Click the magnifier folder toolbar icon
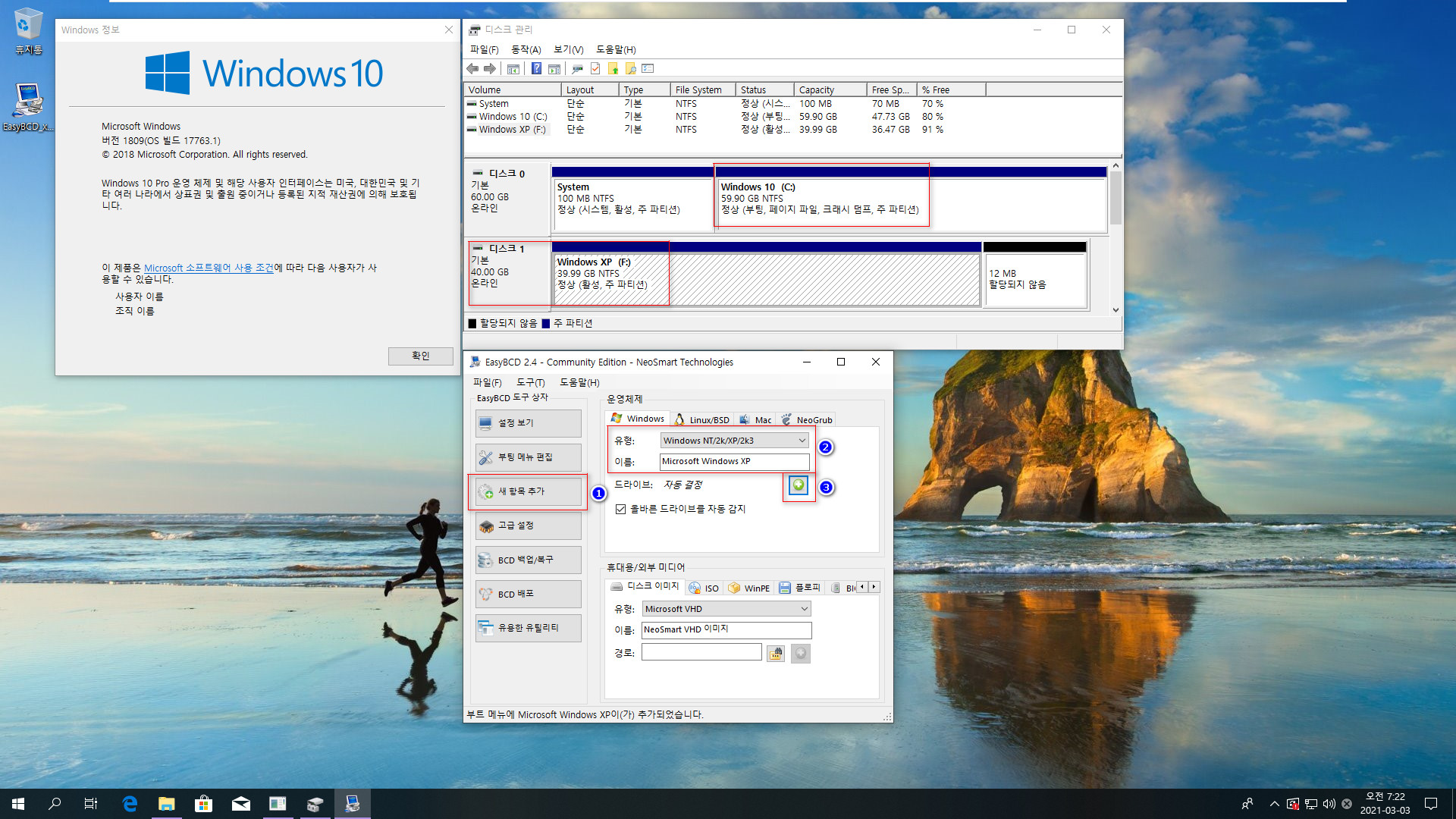1456x819 pixels. (630, 69)
